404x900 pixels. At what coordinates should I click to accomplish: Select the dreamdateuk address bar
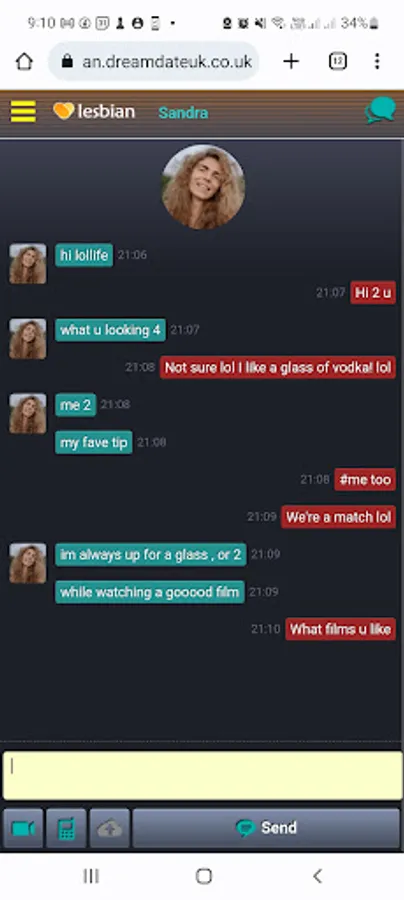pyautogui.click(x=154, y=61)
